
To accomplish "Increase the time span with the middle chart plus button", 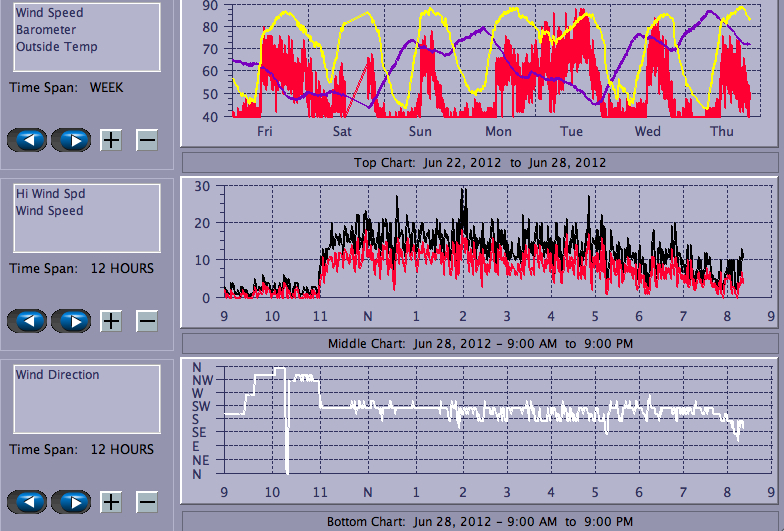I will [111, 321].
